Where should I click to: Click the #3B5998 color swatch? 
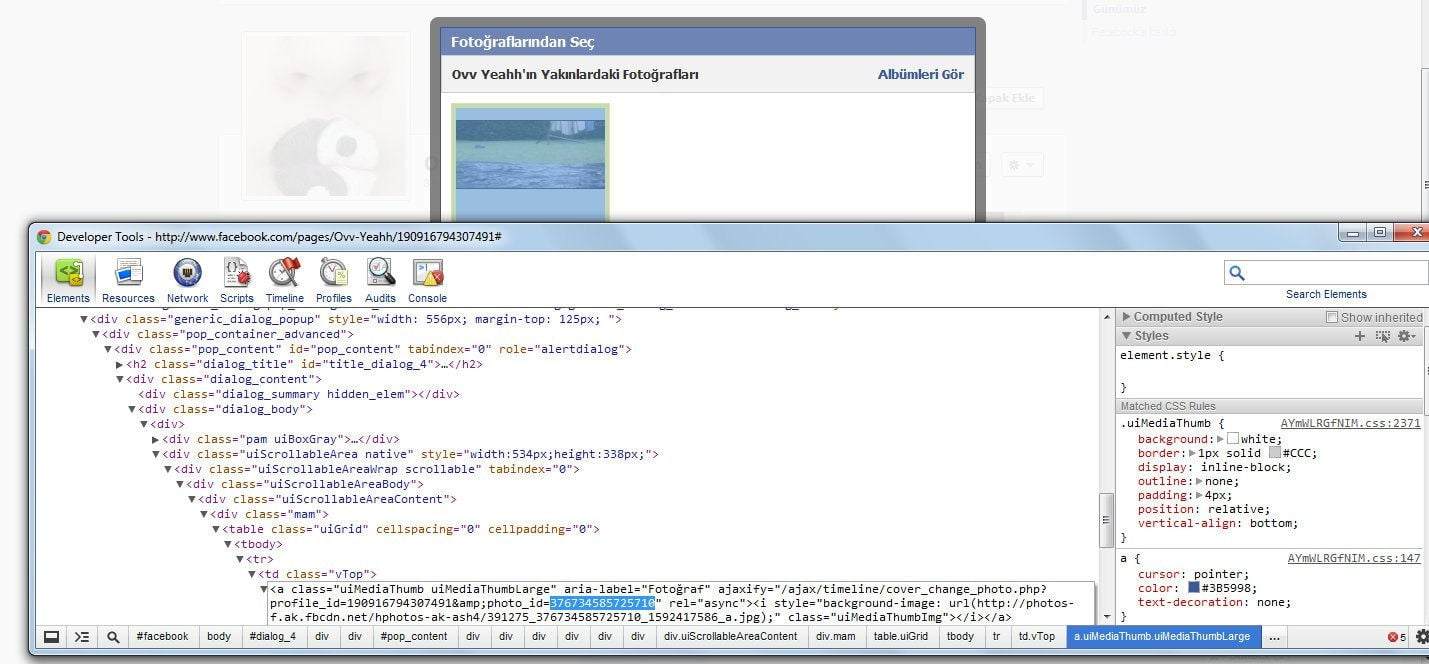coord(1194,588)
